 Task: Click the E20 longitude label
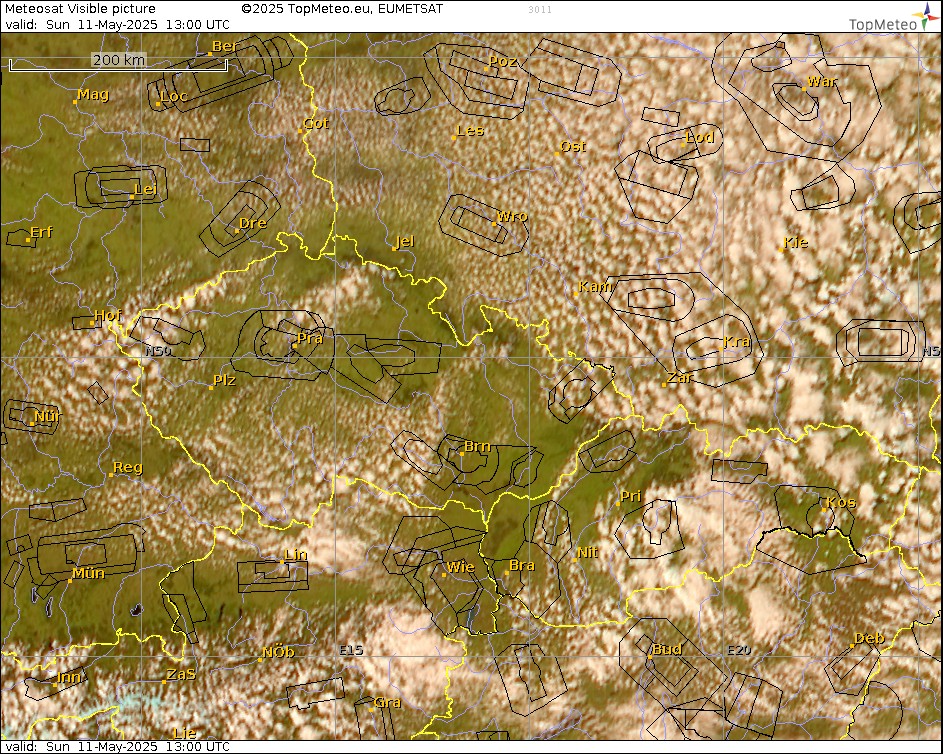[739, 650]
